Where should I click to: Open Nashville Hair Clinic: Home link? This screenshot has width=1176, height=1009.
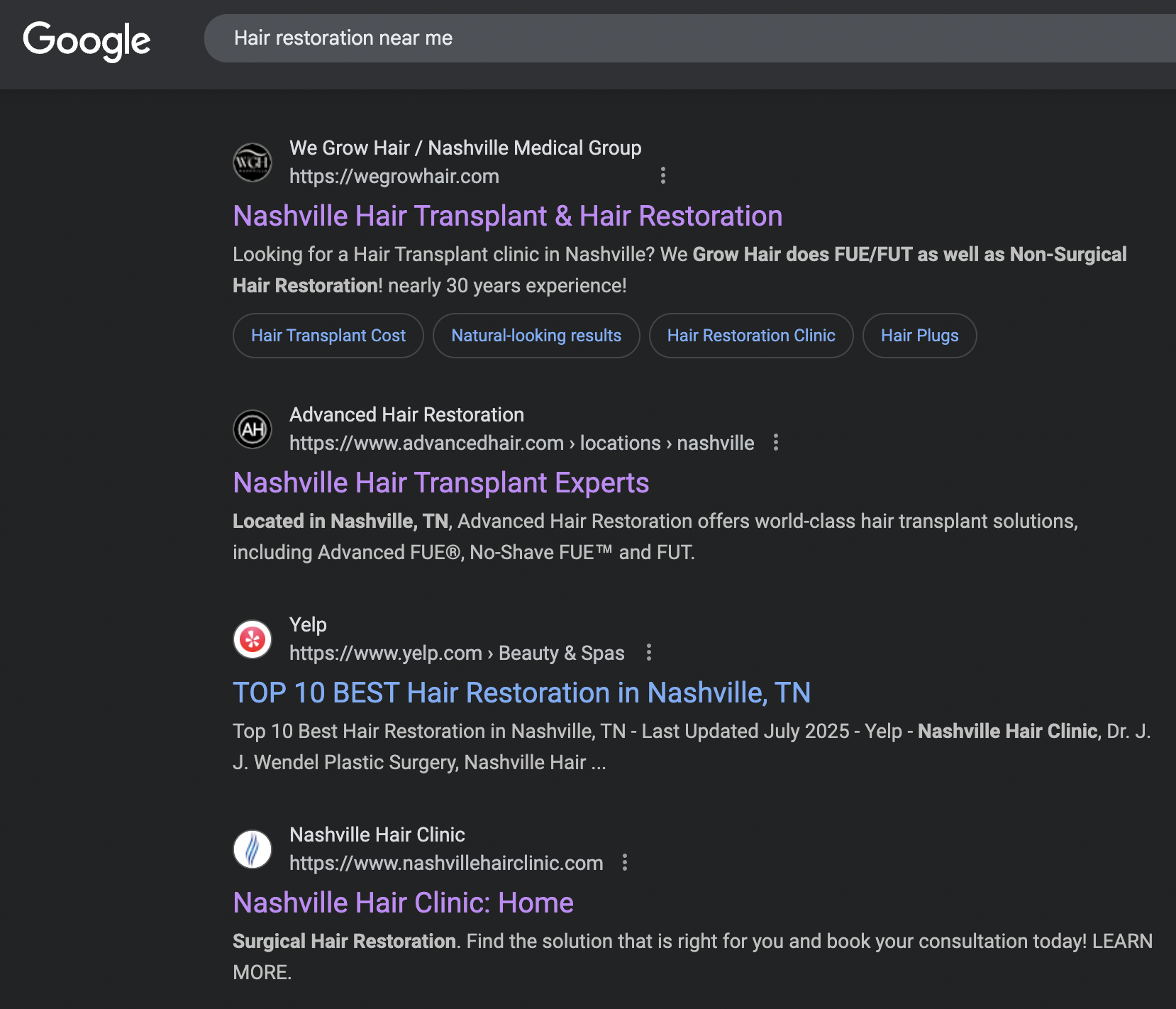[x=403, y=903]
